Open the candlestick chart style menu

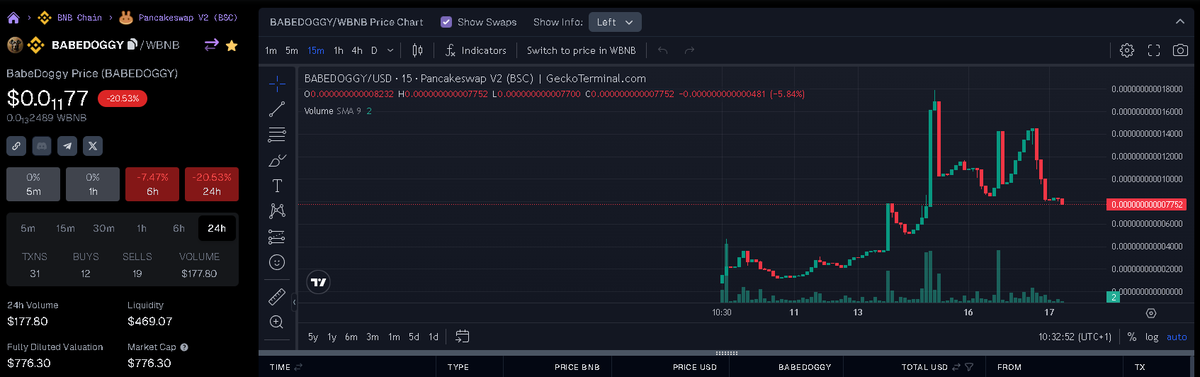418,50
